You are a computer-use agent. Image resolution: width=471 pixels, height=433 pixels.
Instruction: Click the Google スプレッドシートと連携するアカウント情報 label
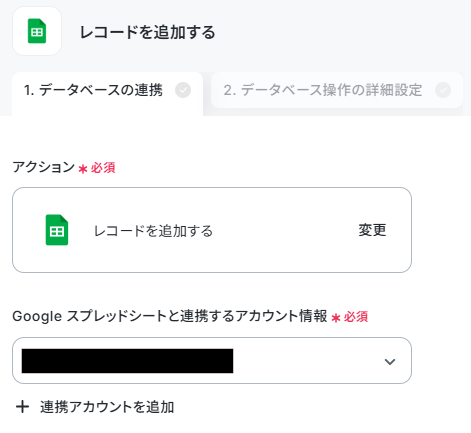(170, 316)
